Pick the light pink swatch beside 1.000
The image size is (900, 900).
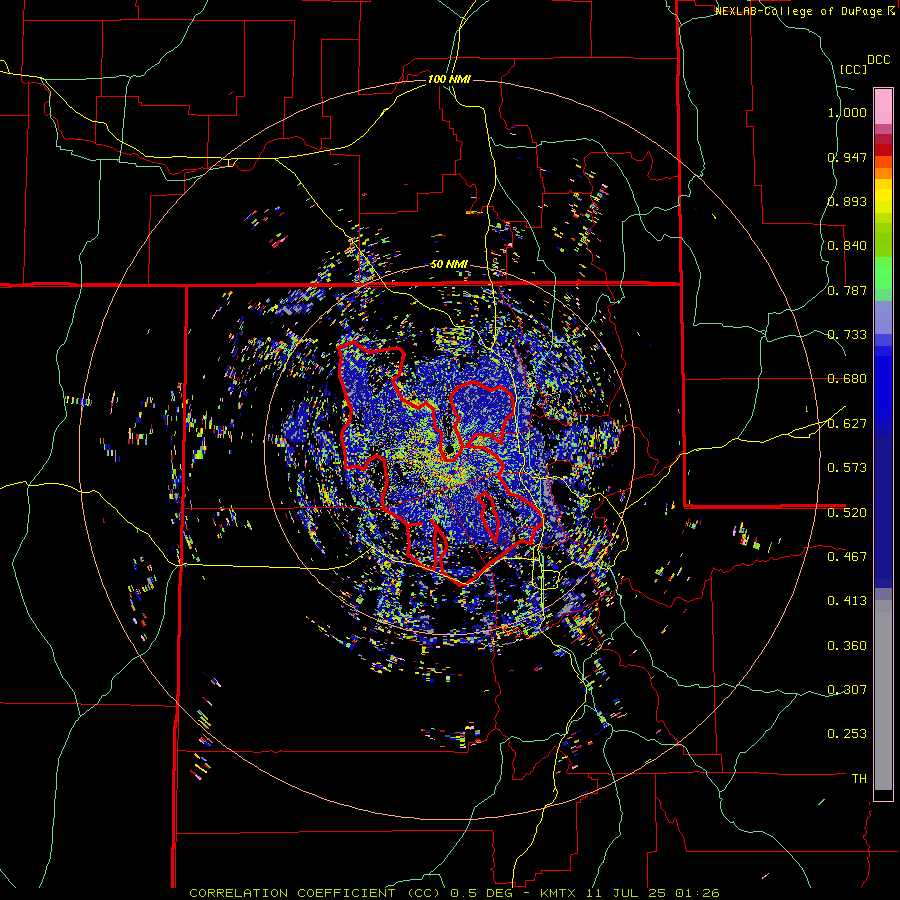click(883, 107)
